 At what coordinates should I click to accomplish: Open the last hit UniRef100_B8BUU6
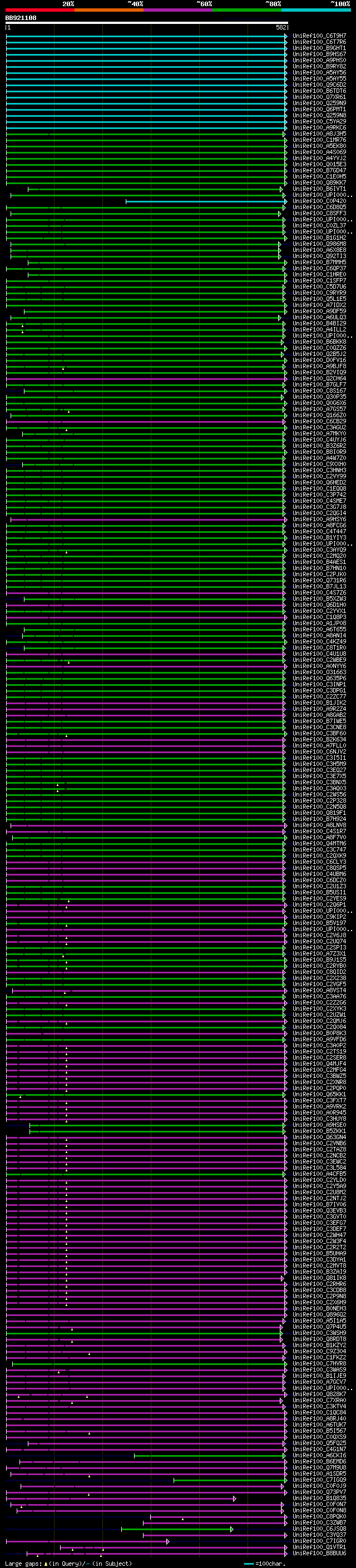(x=319, y=1553)
